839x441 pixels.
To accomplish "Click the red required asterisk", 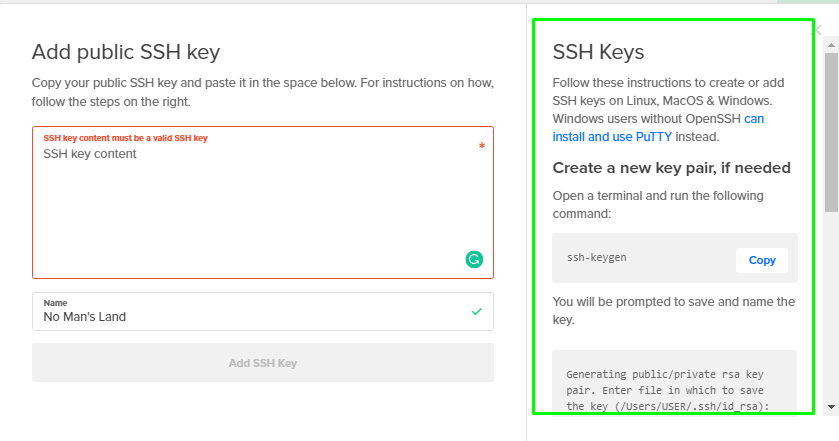I will 482,147.
